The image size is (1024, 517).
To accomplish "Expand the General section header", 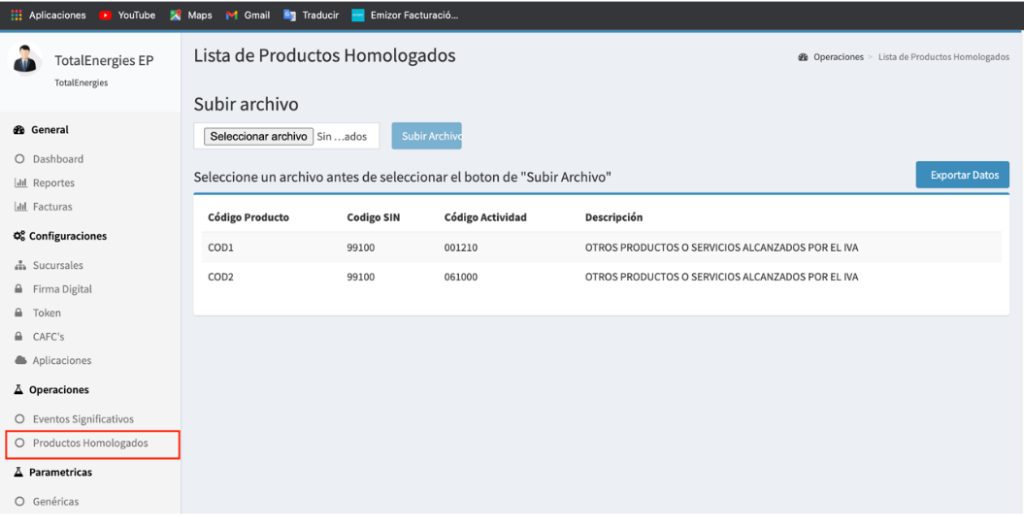I will 50,130.
